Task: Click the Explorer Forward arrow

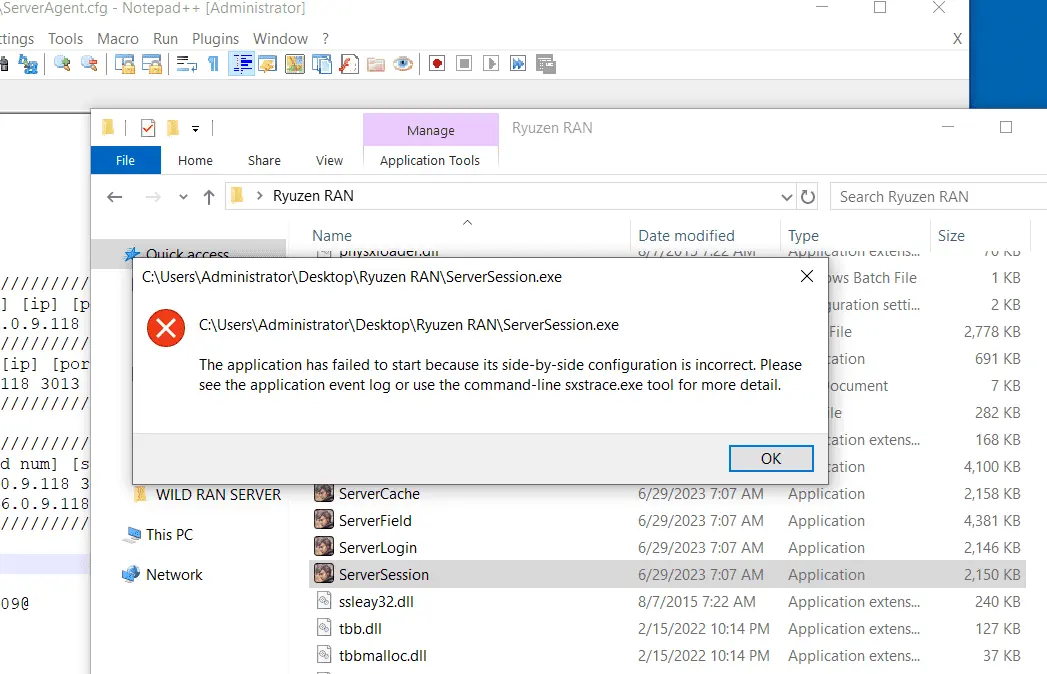Action: [153, 196]
